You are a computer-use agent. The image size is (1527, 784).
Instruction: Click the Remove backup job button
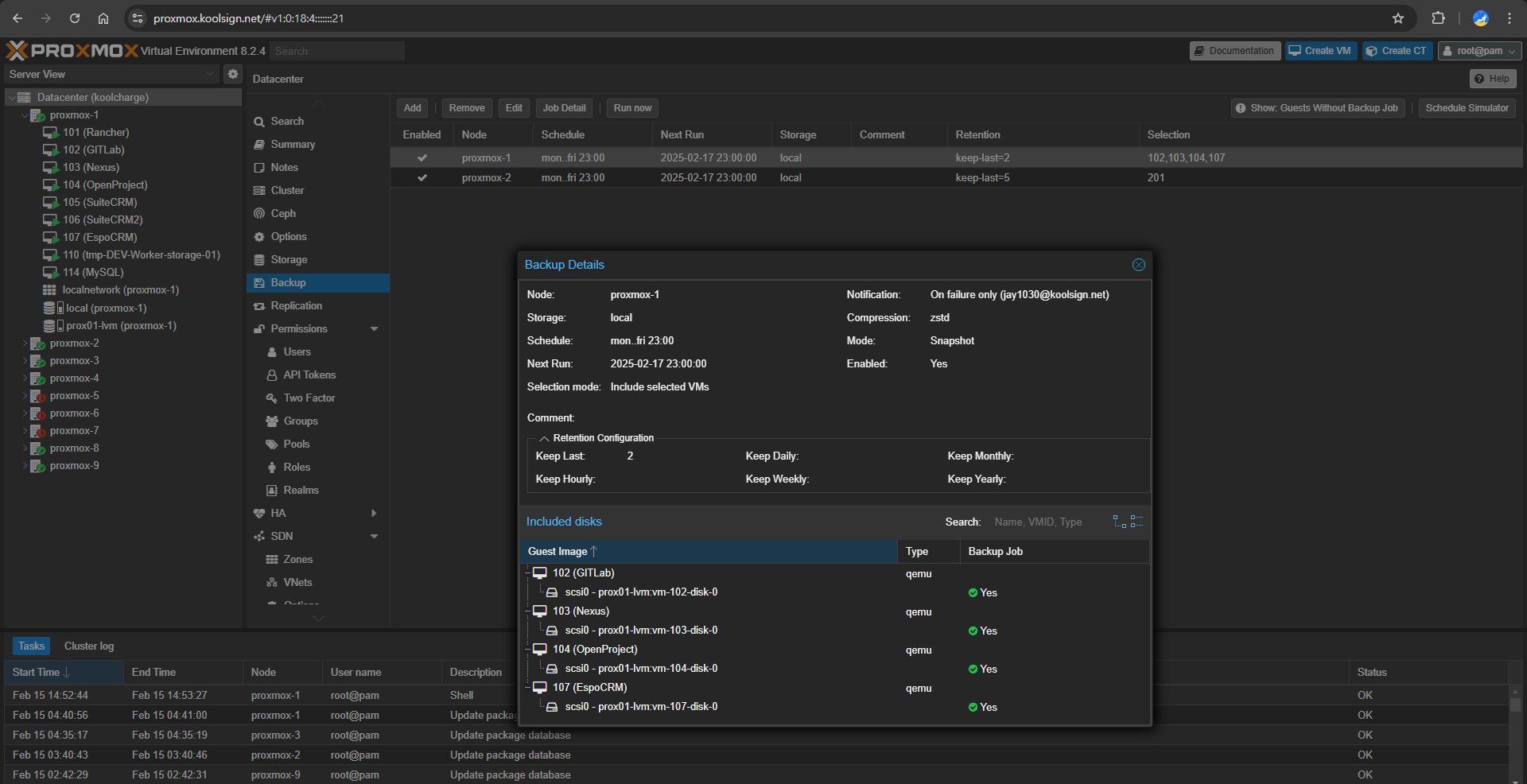click(467, 108)
